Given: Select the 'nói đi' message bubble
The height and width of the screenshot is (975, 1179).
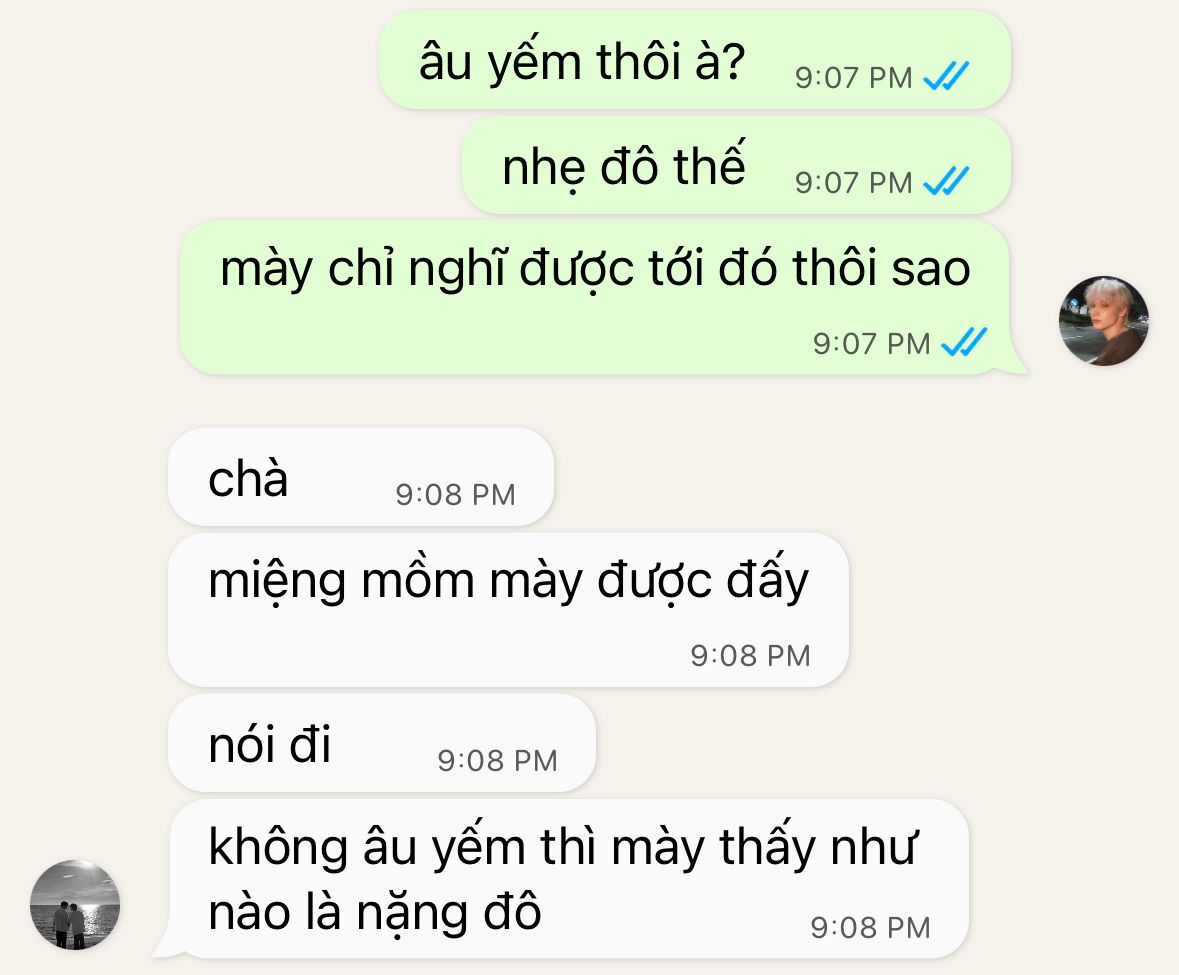Looking at the screenshot, I should pyautogui.click(x=382, y=743).
